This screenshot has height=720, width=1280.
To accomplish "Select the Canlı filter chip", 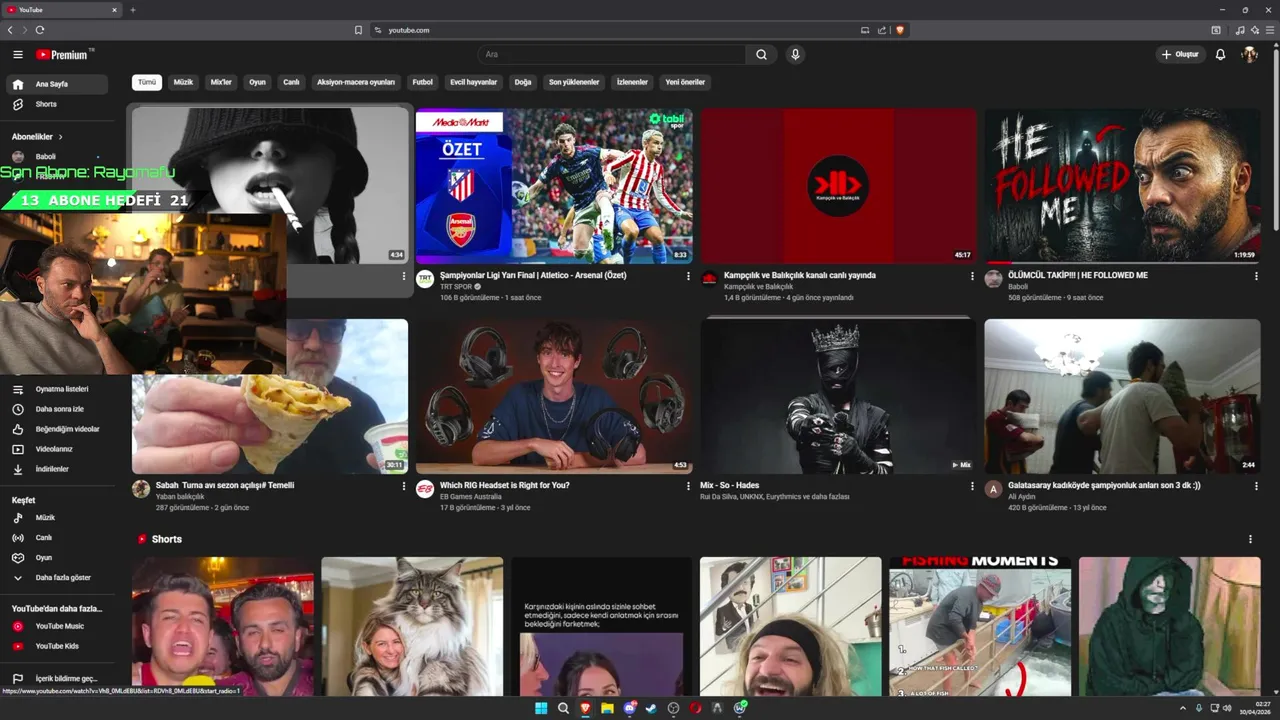I will [291, 82].
